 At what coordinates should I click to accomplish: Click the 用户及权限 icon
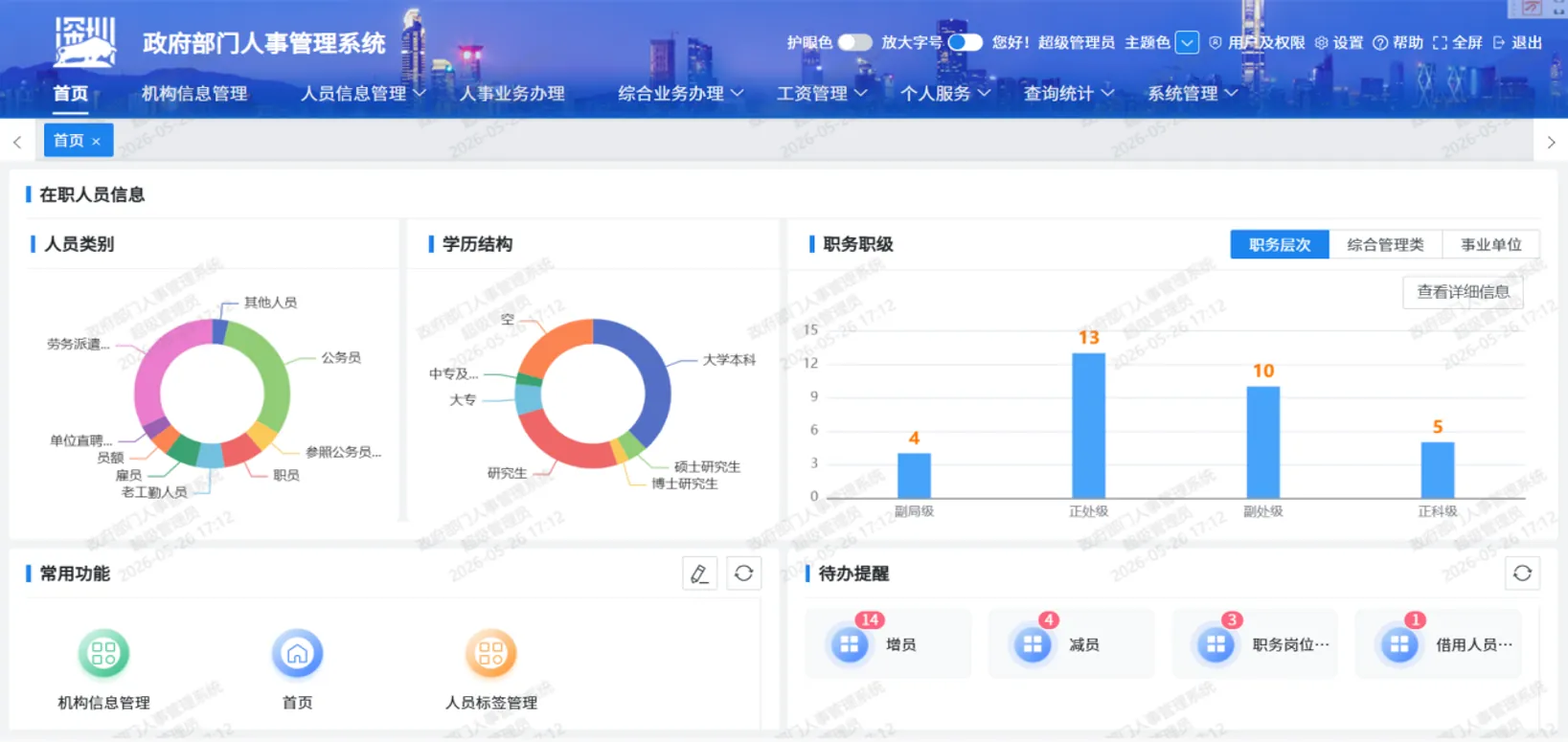(x=1216, y=43)
